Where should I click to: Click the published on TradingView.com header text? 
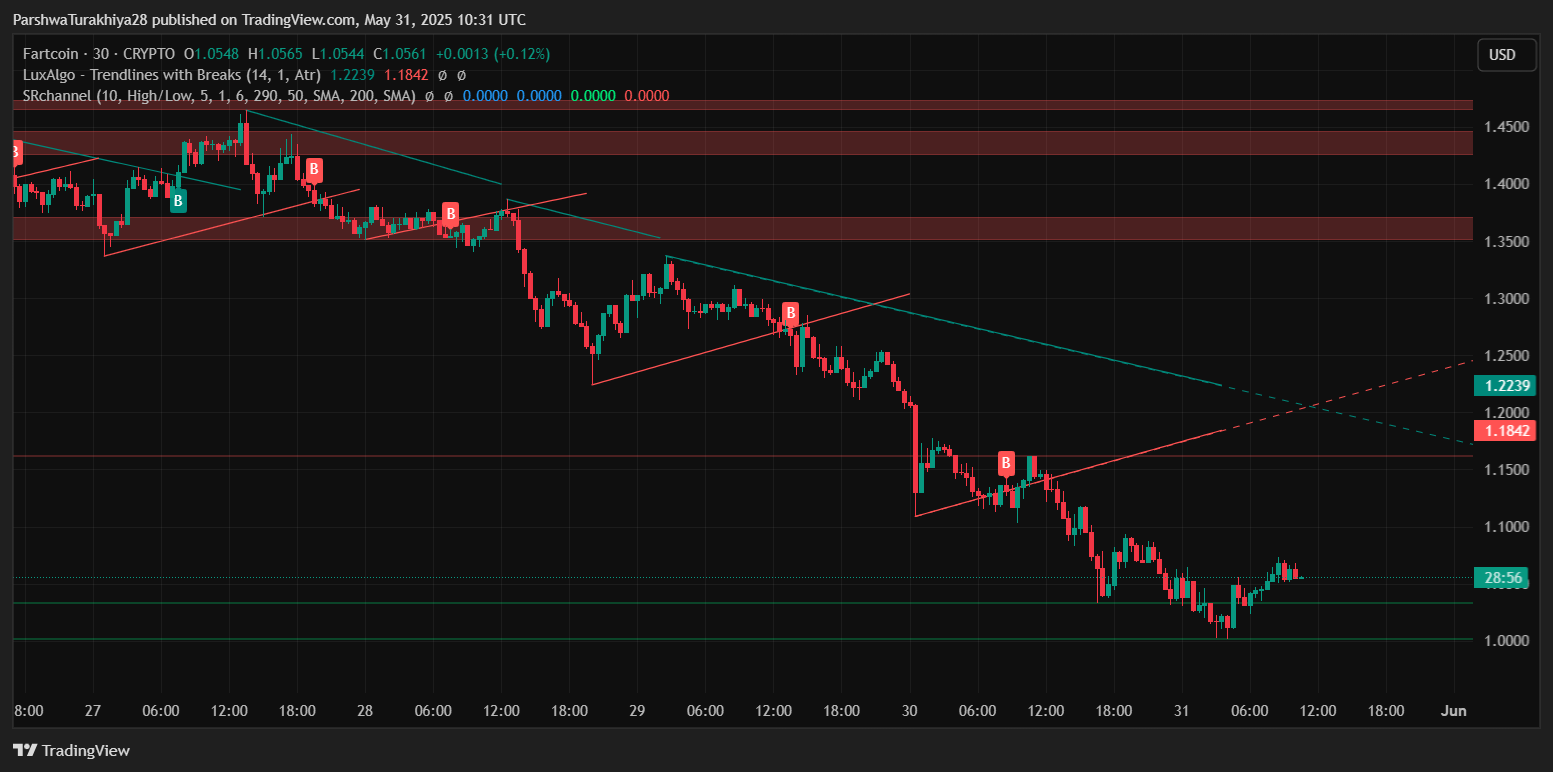click(x=268, y=20)
